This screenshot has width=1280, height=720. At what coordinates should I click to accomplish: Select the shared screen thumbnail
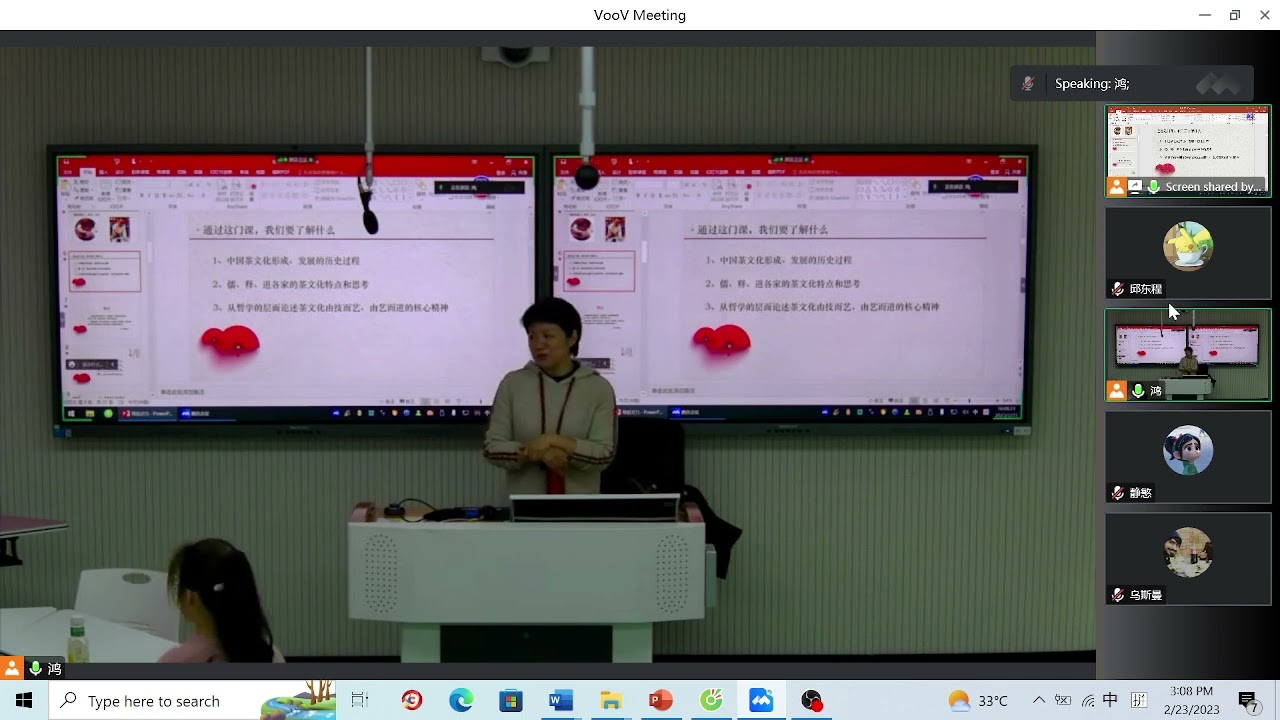pos(1188,151)
